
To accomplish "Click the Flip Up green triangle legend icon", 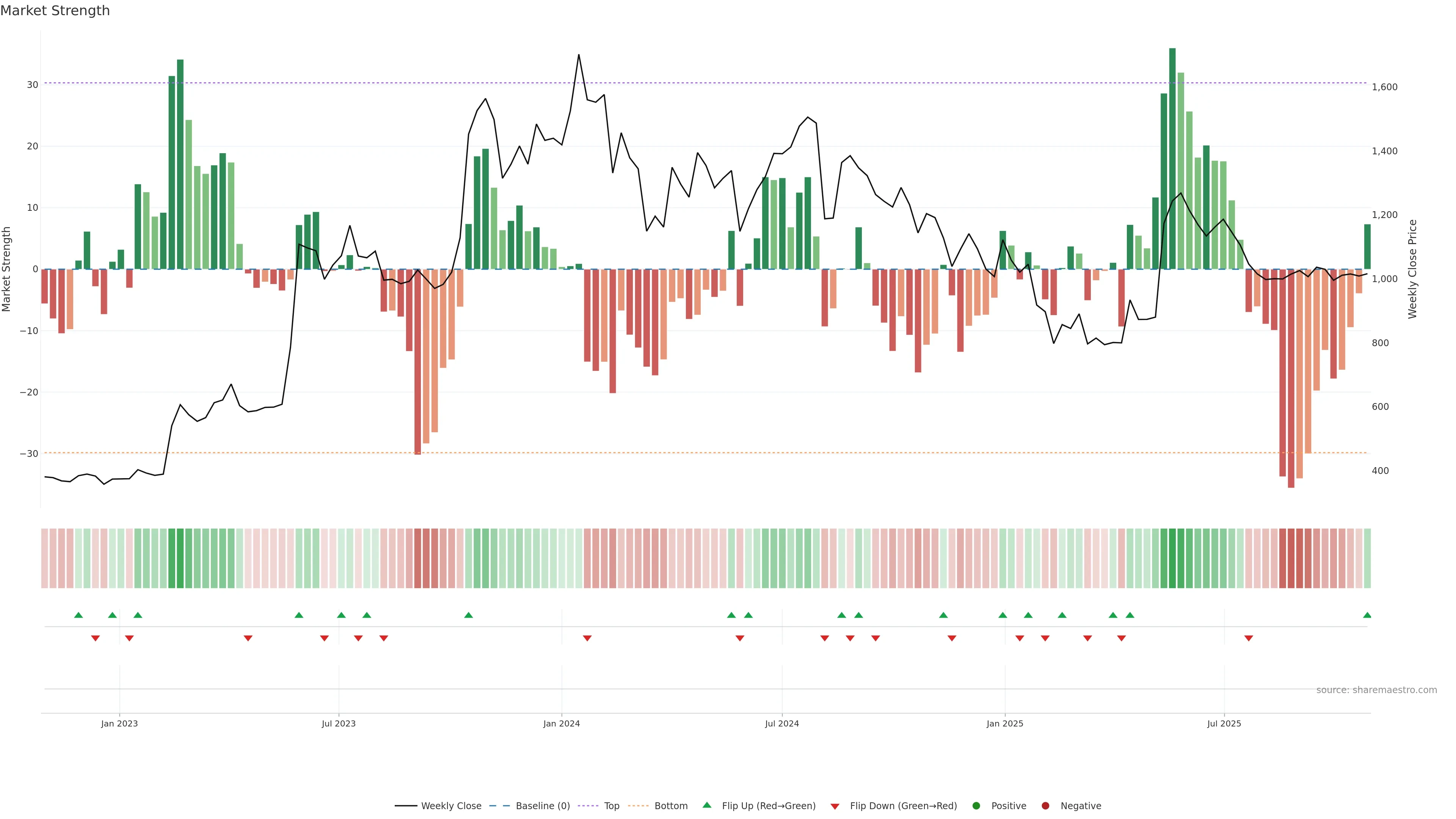I will (706, 805).
